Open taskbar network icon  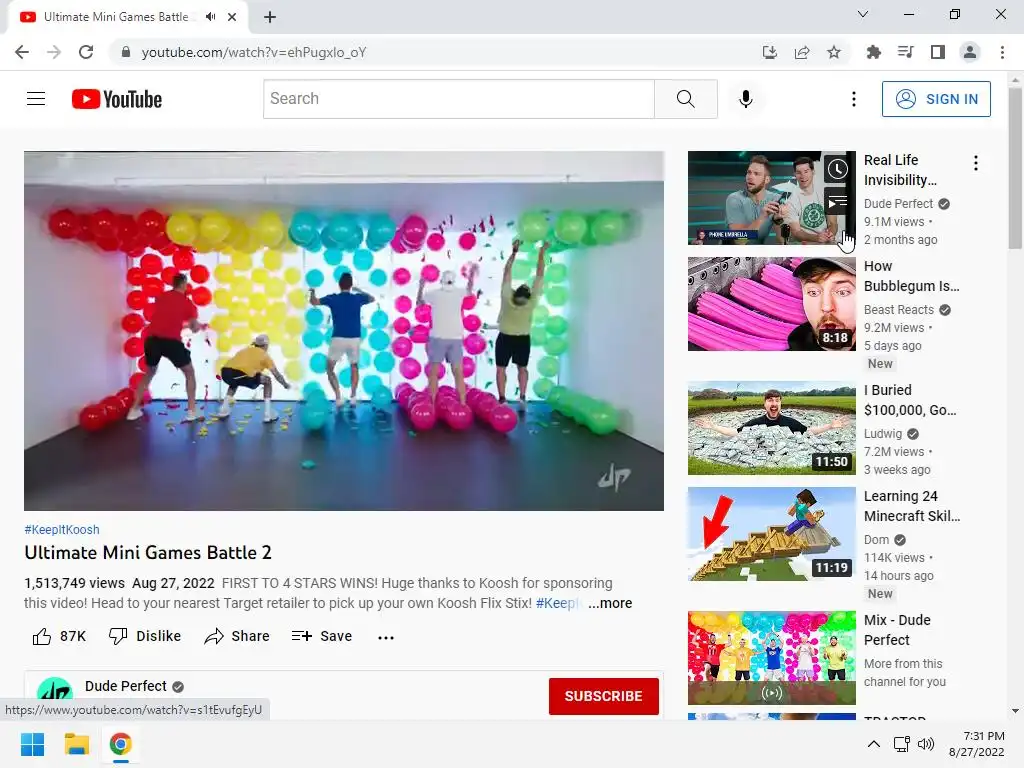click(902, 744)
